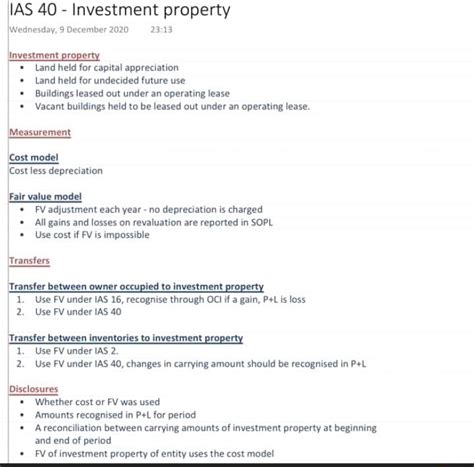Click the Vacant buildings held to be leased line

tap(172, 107)
